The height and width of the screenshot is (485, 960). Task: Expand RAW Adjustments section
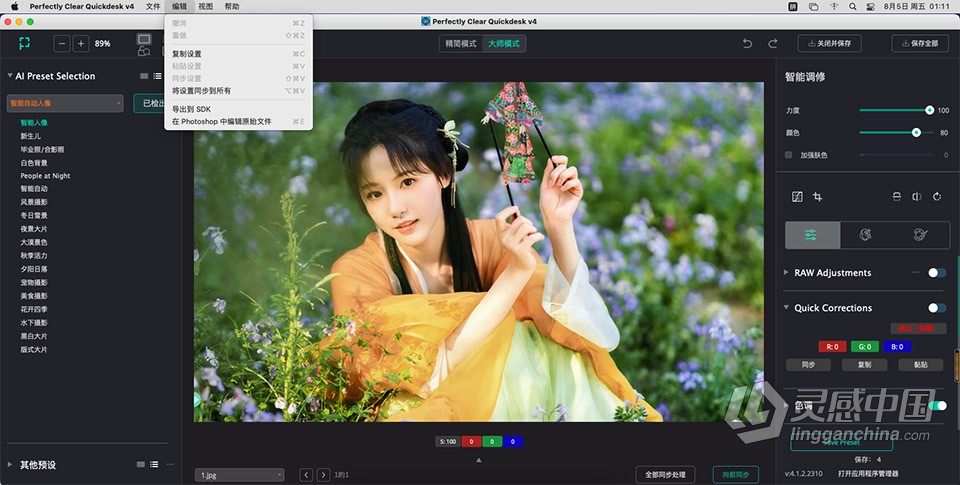point(786,273)
